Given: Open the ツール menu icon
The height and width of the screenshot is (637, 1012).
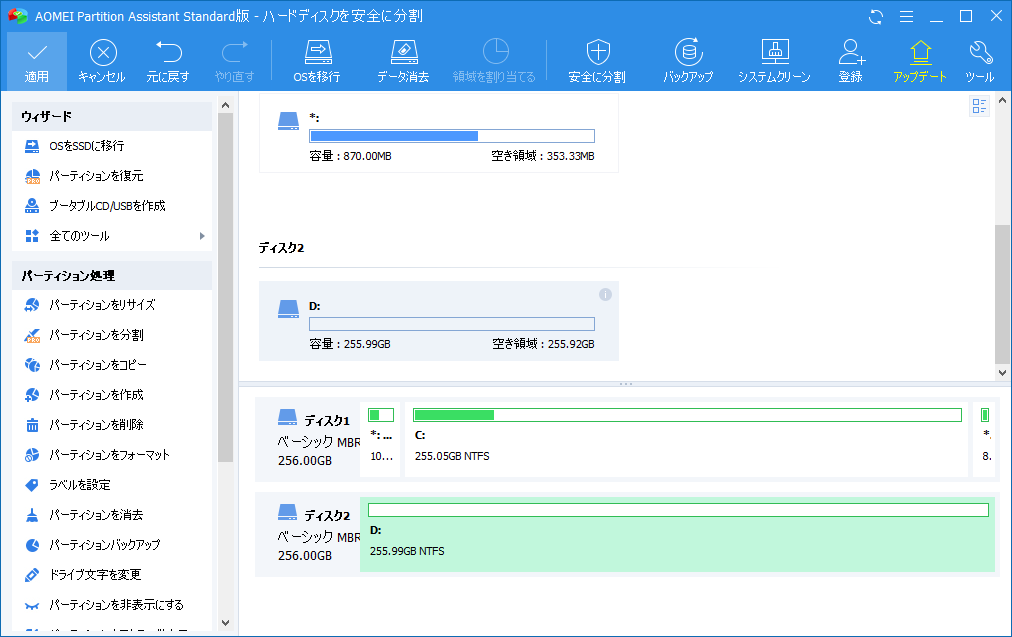Looking at the screenshot, I should [x=980, y=61].
